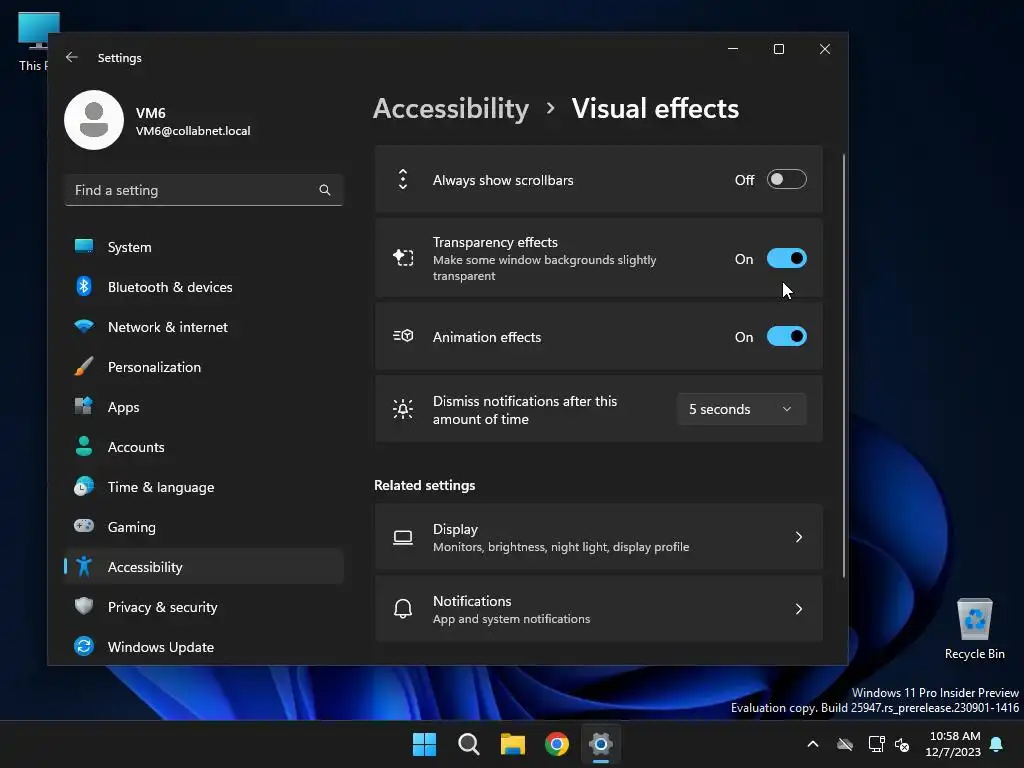Click the System monitor icon in sidebar
The width and height of the screenshot is (1024, 768).
coord(84,246)
